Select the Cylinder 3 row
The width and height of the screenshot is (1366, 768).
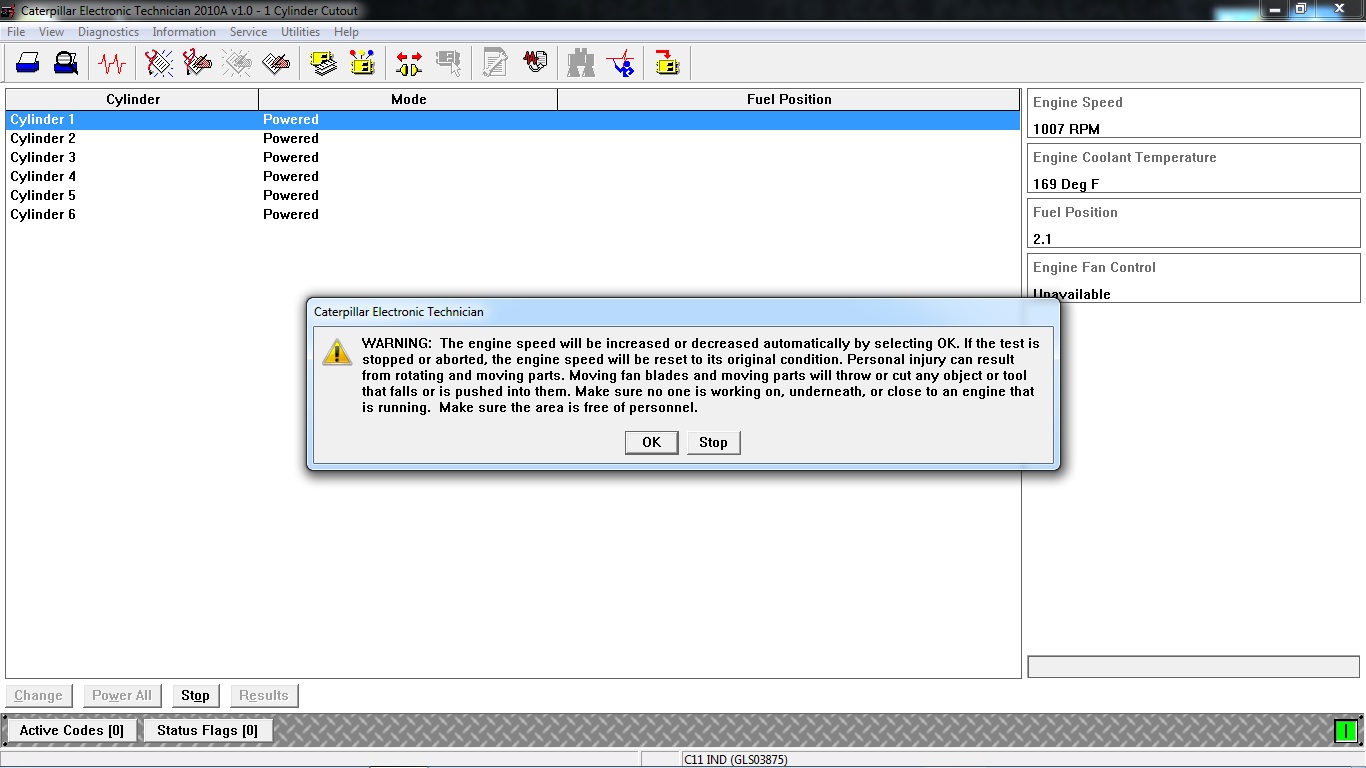(513, 157)
